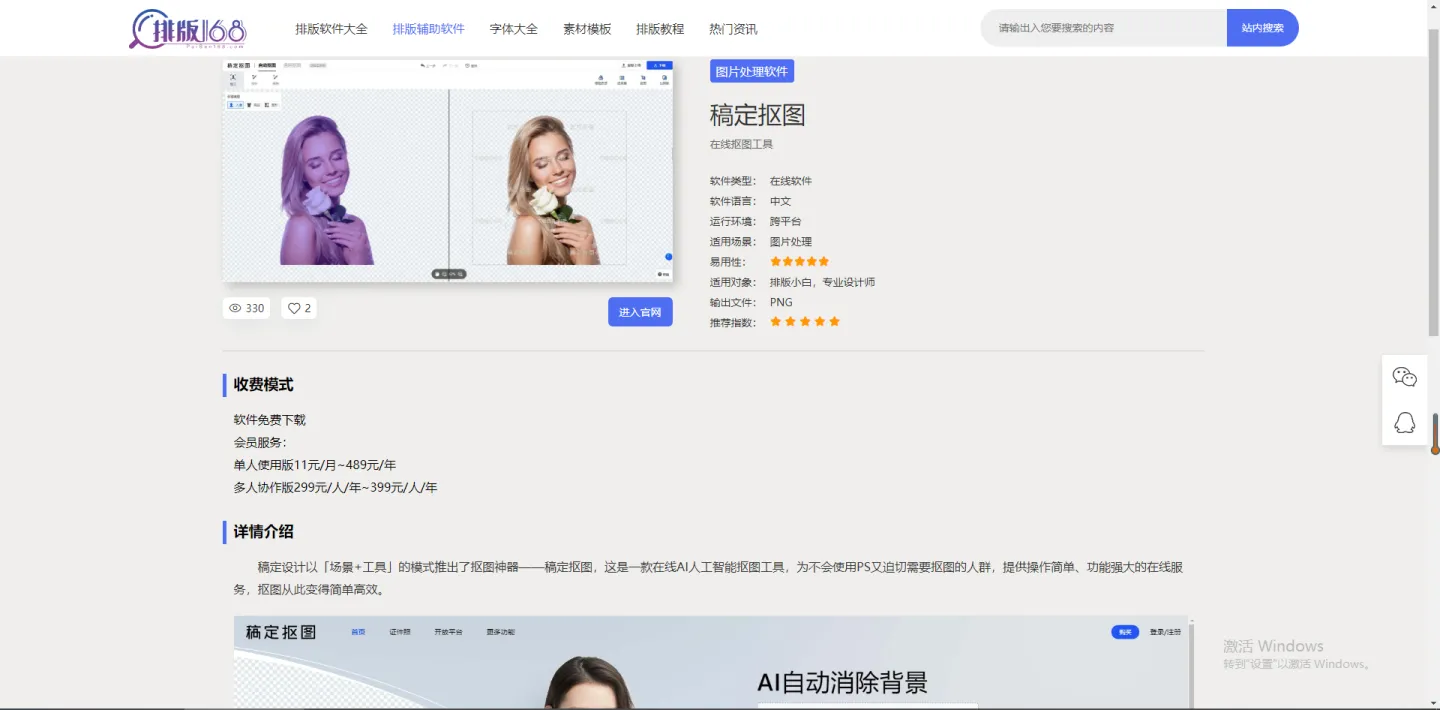
Task: Go to the 字体大全 section
Action: pyautogui.click(x=513, y=29)
